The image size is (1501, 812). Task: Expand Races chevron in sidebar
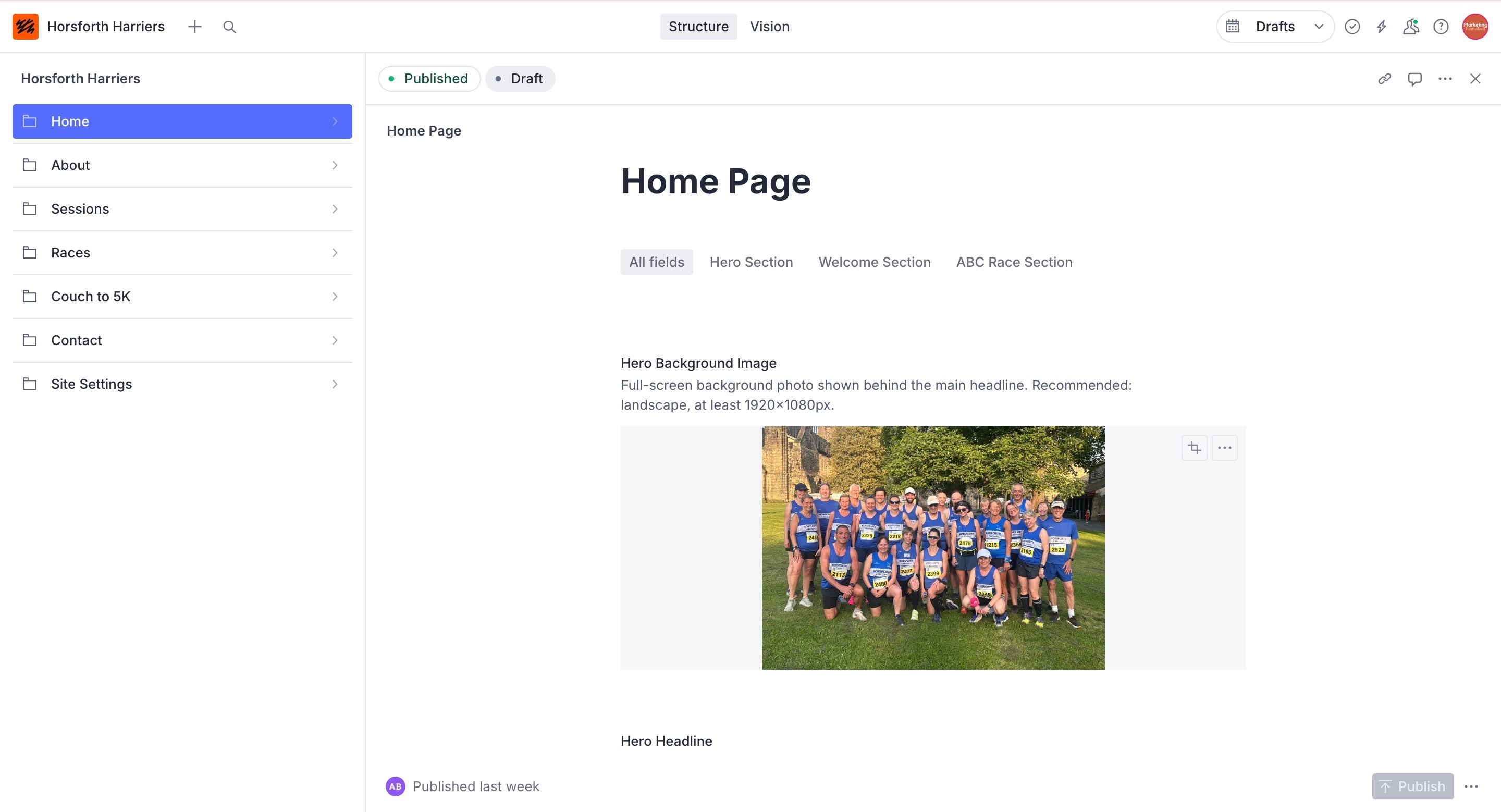tap(335, 252)
